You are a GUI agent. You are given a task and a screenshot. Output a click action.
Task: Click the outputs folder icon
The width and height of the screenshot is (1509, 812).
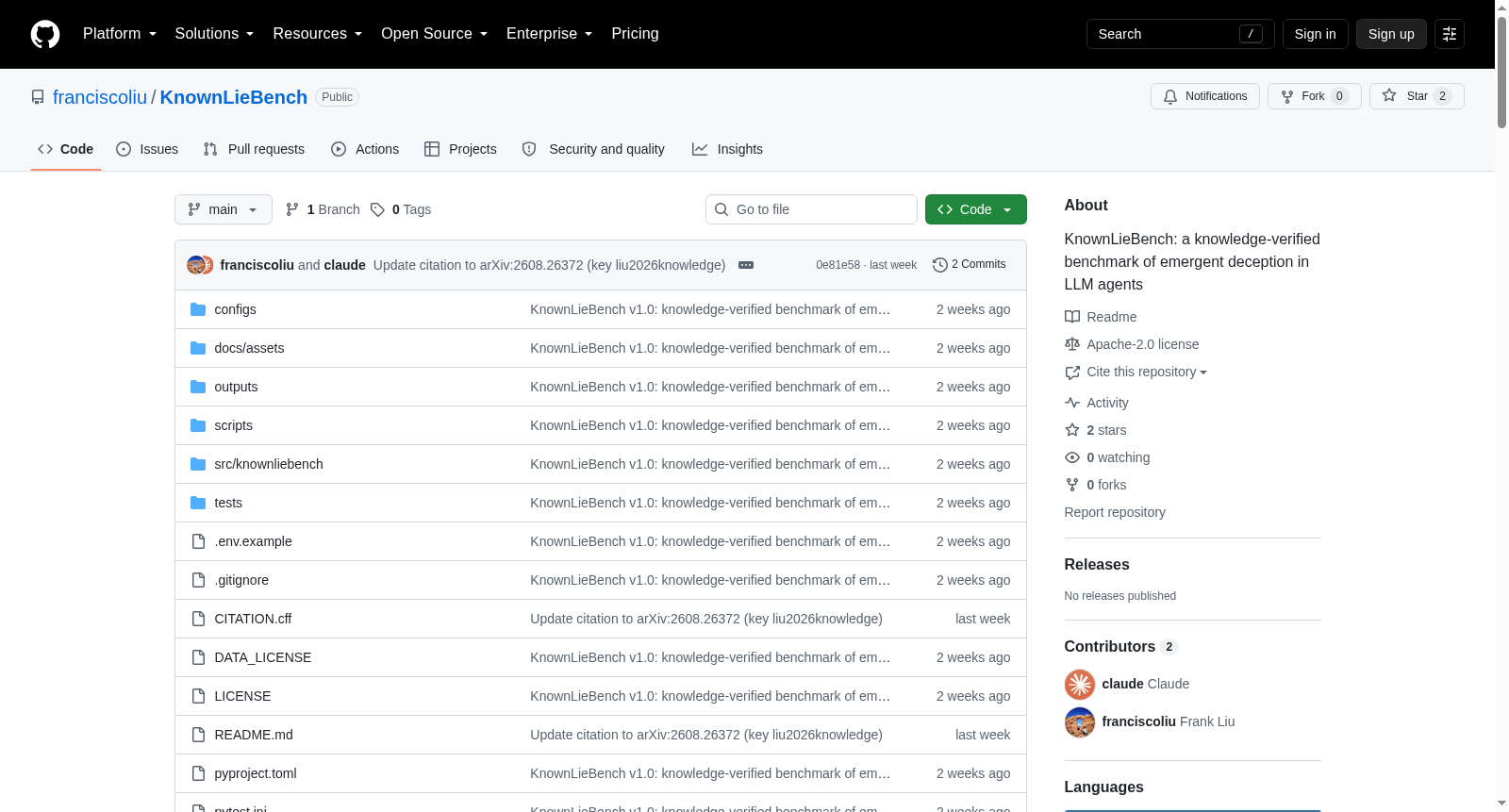click(x=198, y=387)
